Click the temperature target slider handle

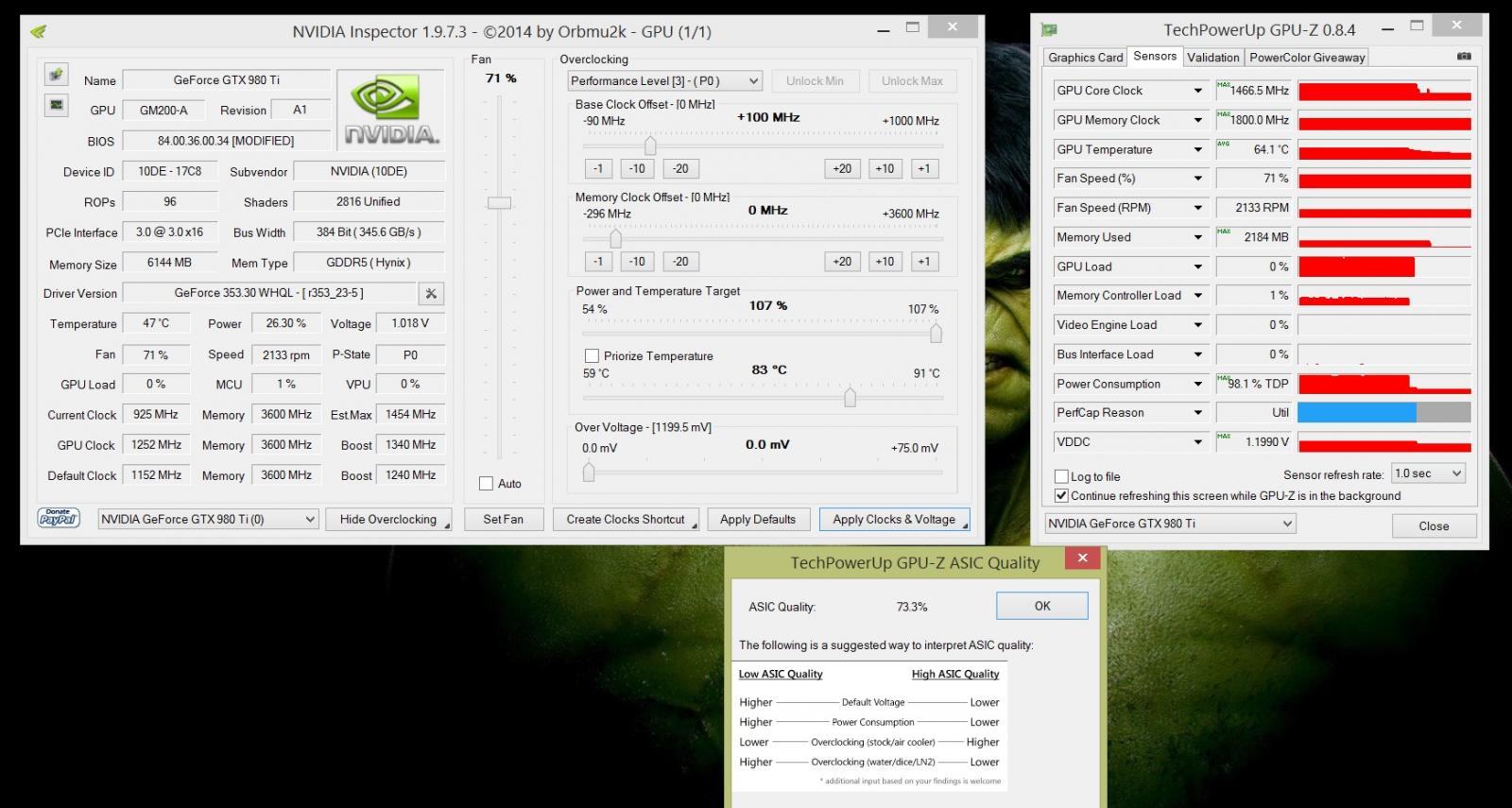(850, 397)
